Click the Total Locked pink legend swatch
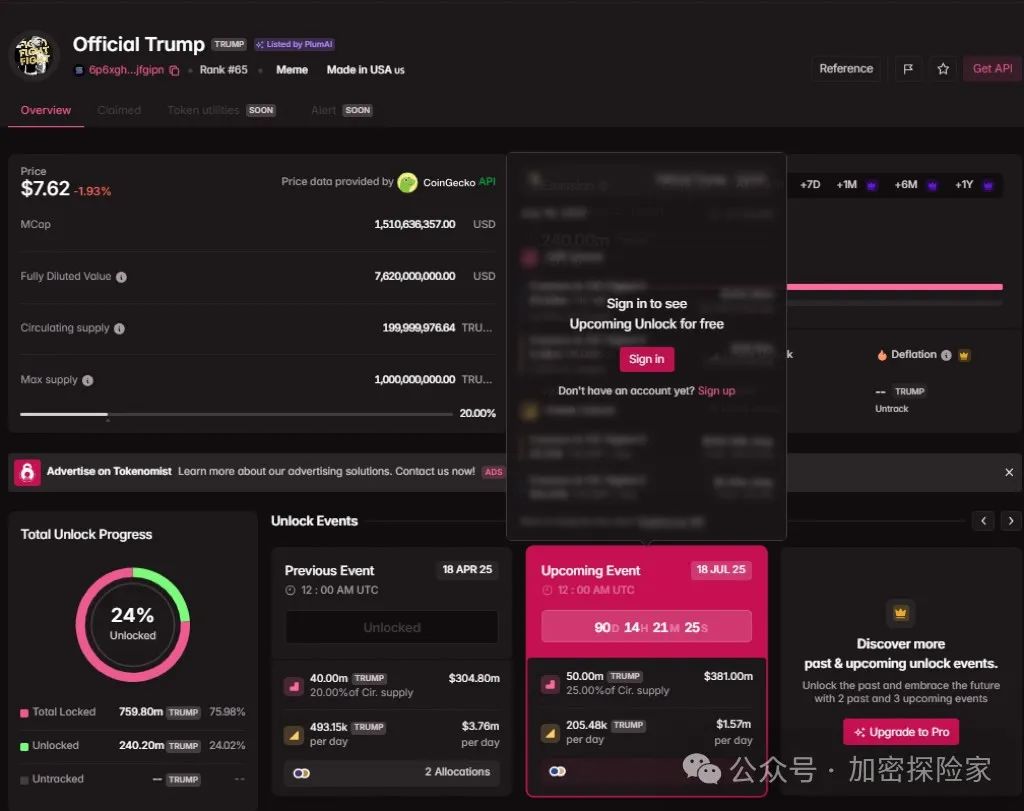This screenshot has height=811, width=1024. coord(24,713)
